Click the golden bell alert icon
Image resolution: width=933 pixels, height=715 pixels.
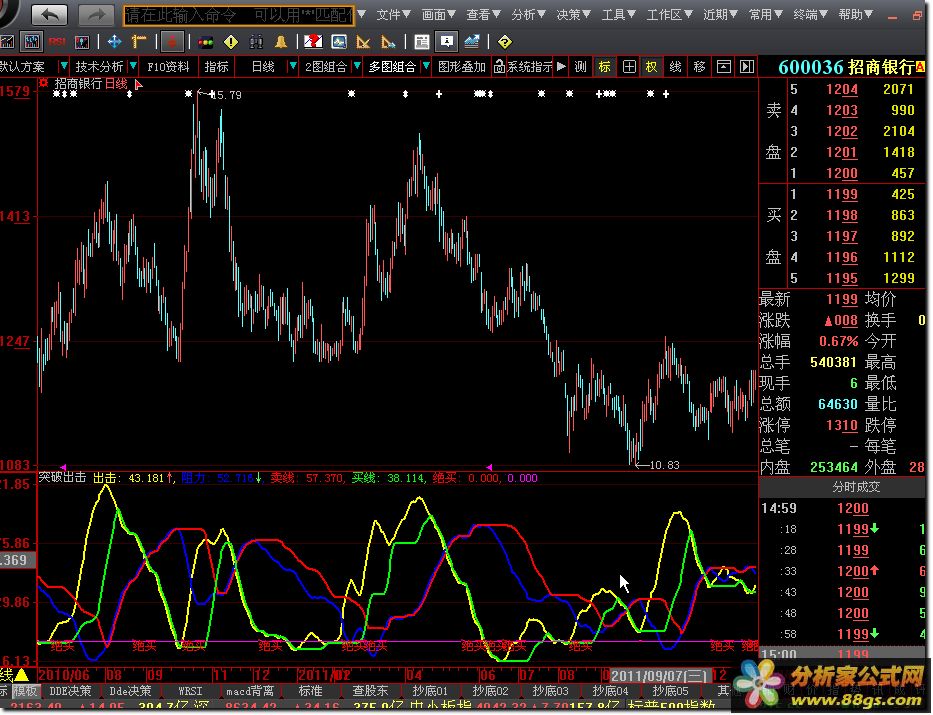pyautogui.click(x=281, y=42)
